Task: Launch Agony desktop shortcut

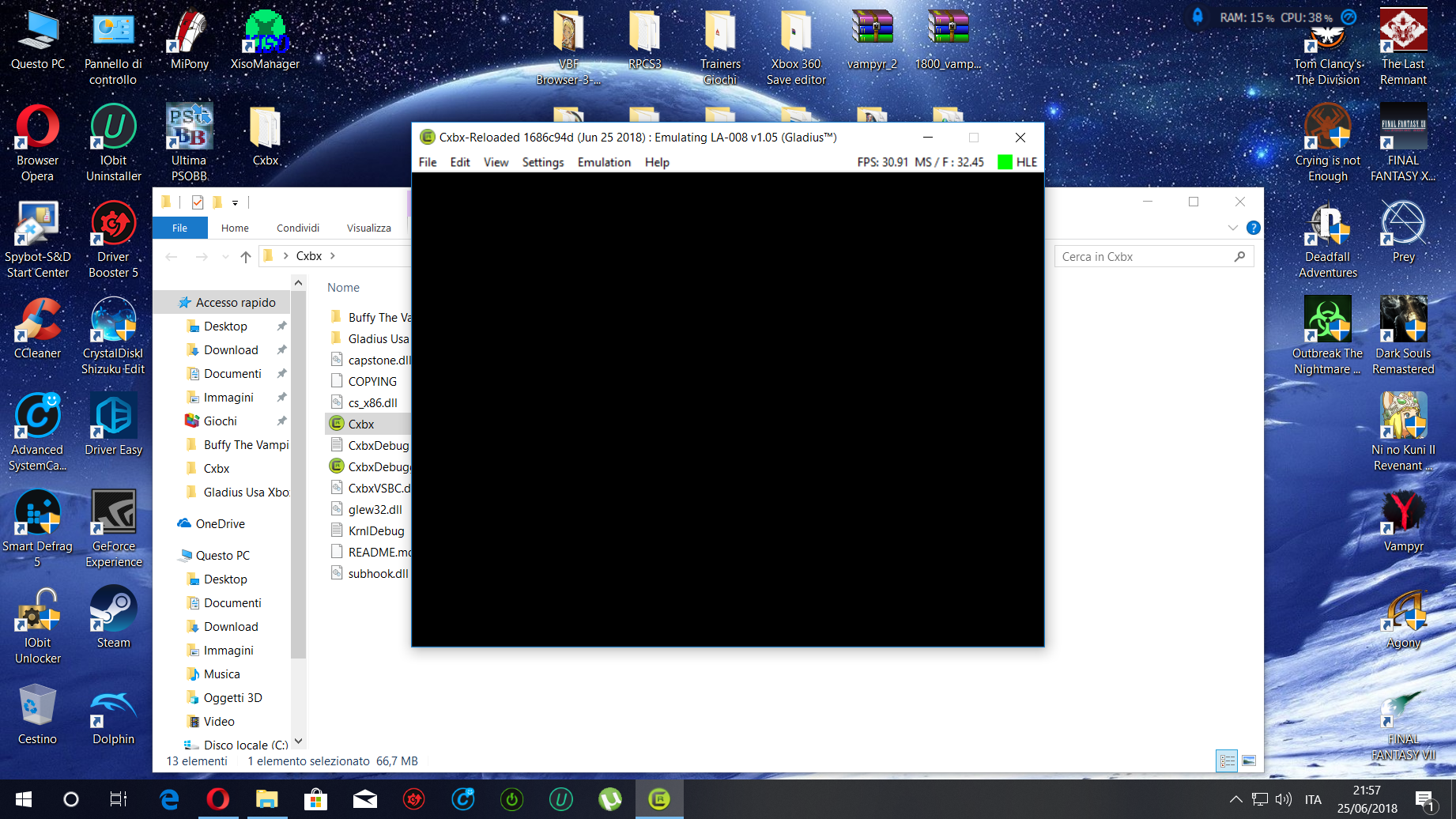Action: 1403,618
